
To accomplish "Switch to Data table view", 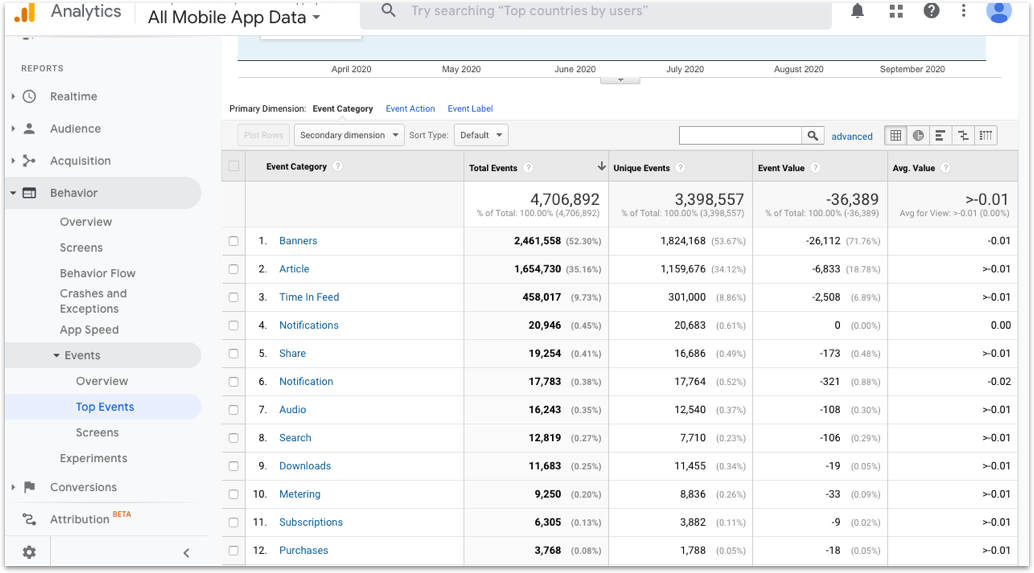I will tap(896, 135).
